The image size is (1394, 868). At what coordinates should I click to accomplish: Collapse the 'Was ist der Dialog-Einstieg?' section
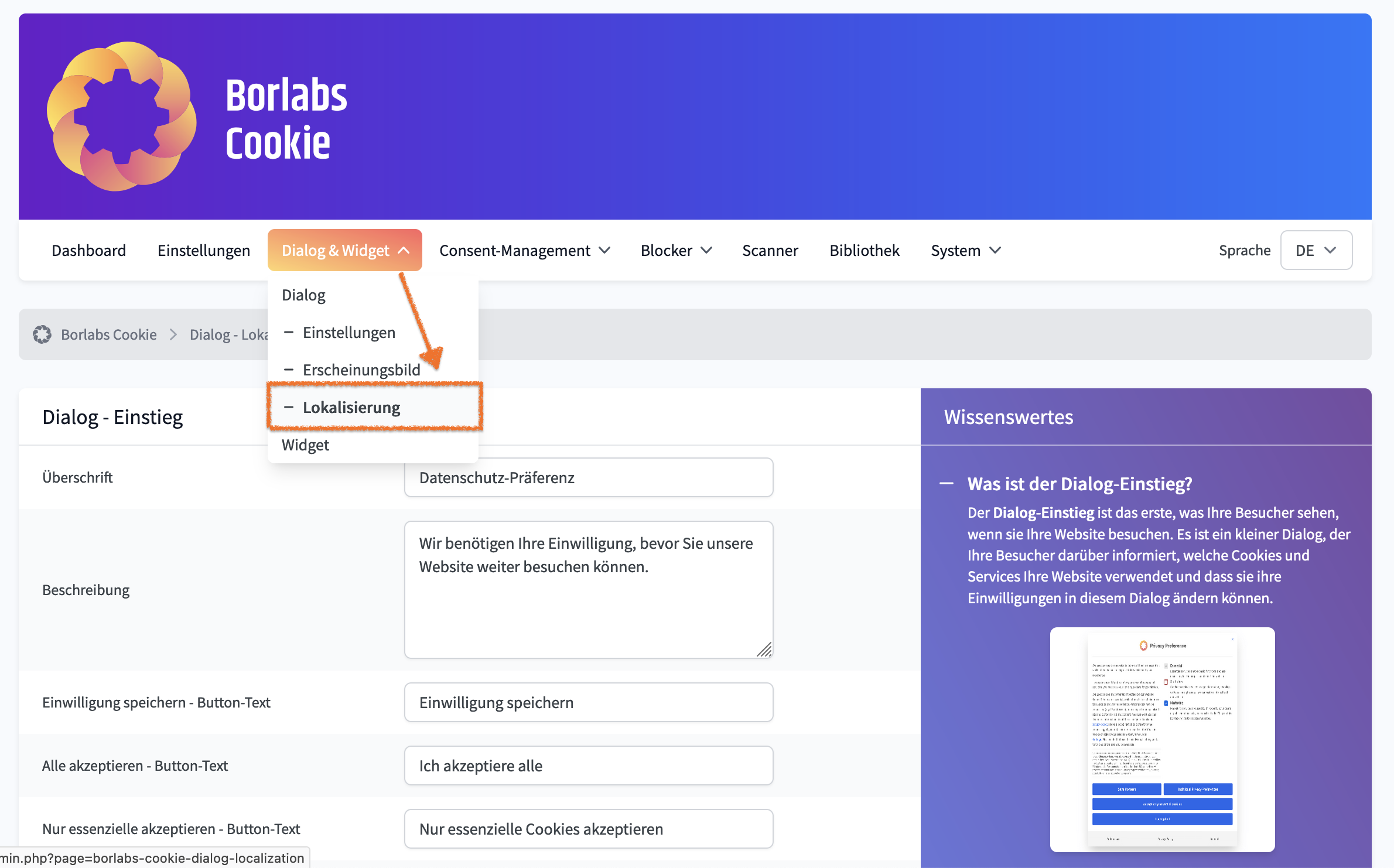point(947,484)
